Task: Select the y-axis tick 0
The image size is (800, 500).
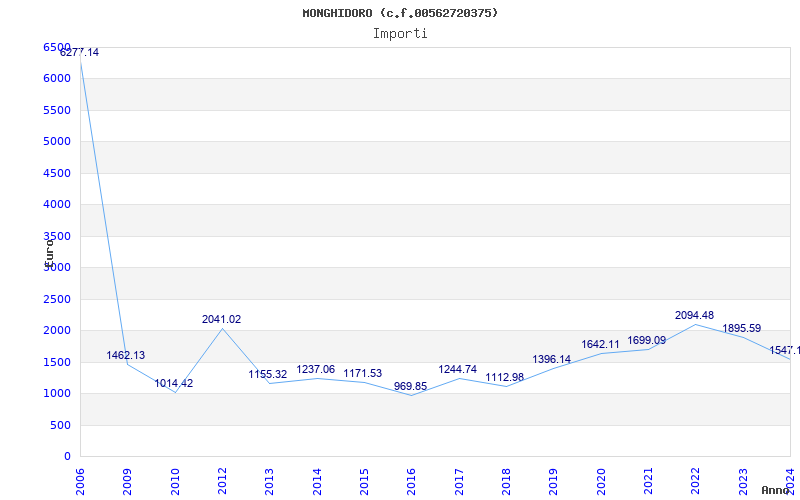Action: pos(67,457)
